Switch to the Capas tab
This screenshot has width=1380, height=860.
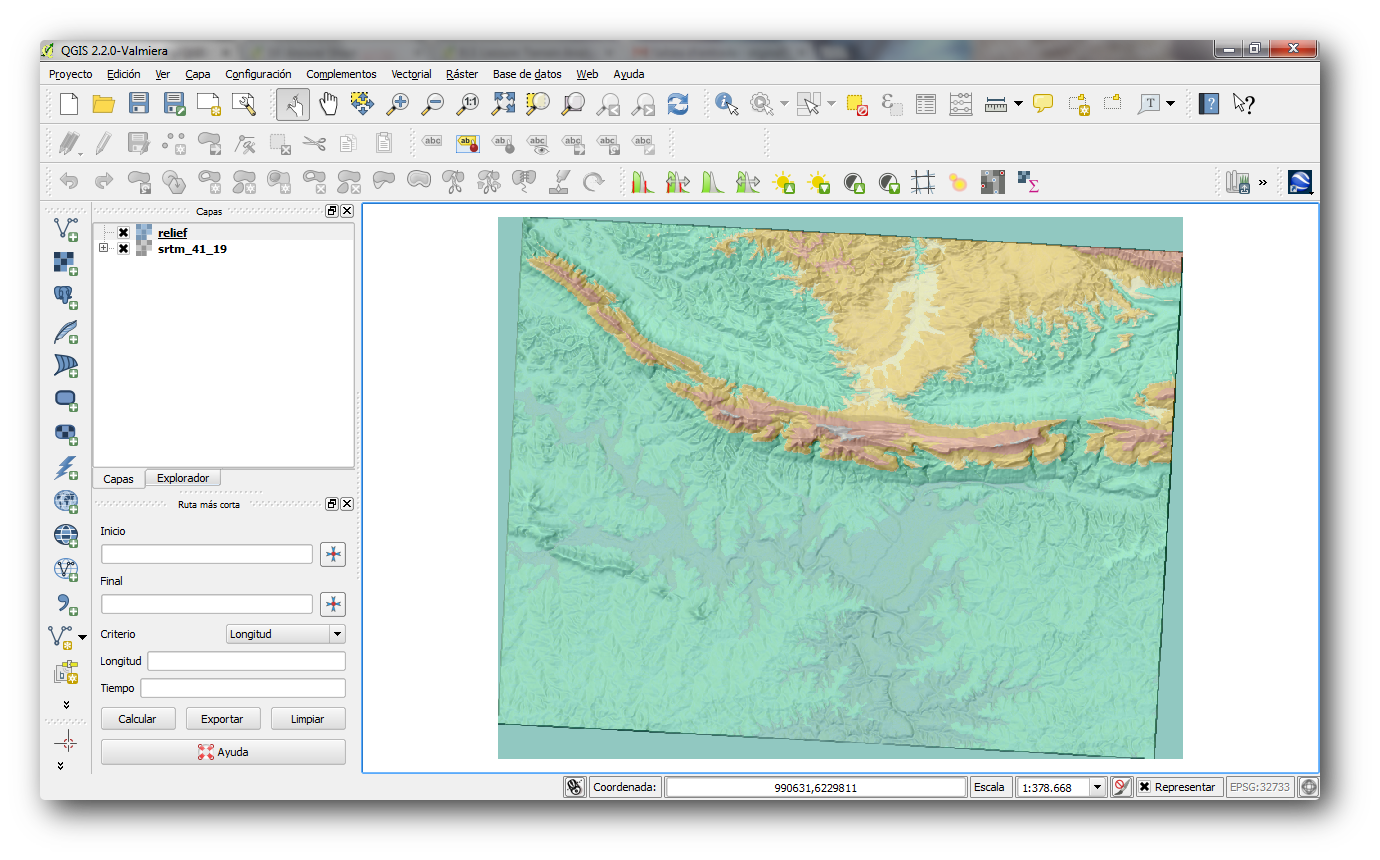click(118, 479)
